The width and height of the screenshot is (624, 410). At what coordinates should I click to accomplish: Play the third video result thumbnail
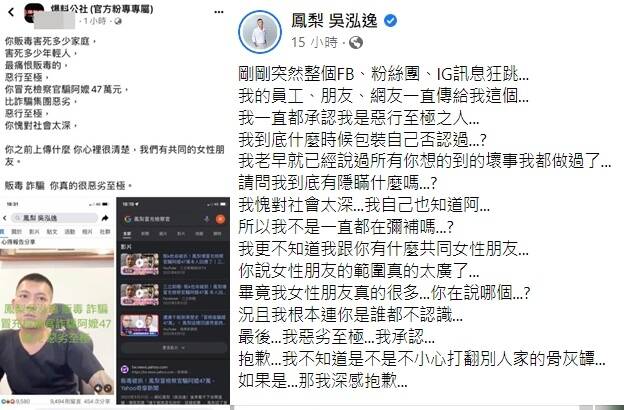coord(139,324)
